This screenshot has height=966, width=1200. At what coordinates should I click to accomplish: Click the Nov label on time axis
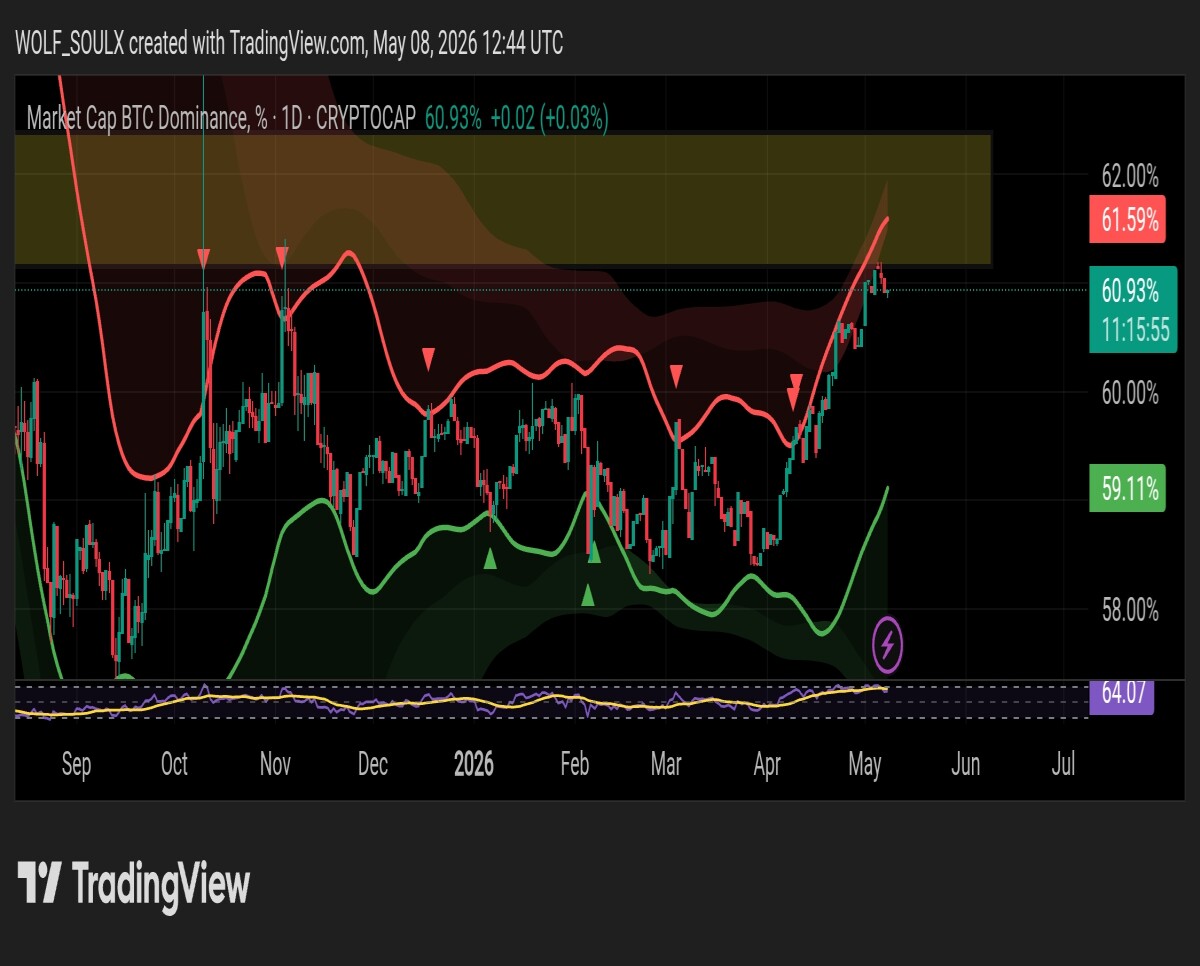(x=274, y=765)
